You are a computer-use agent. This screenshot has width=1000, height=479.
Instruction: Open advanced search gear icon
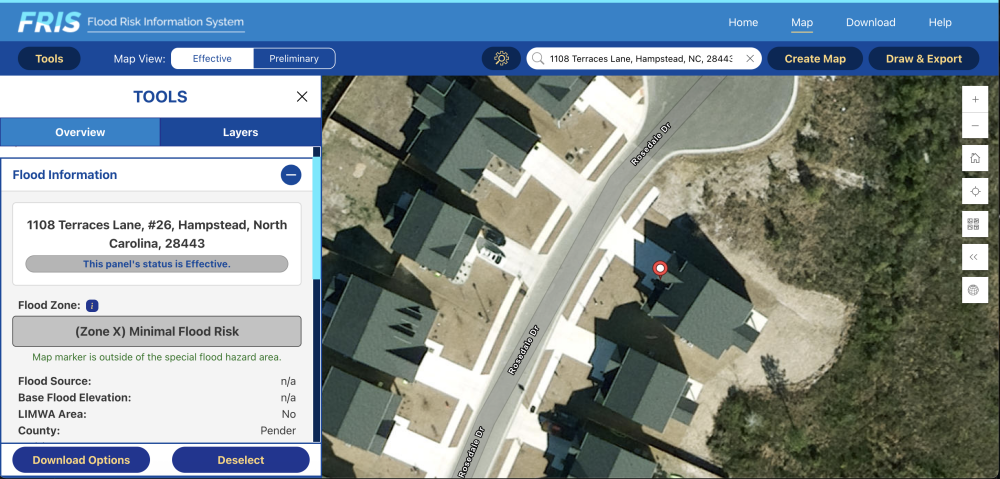click(501, 59)
